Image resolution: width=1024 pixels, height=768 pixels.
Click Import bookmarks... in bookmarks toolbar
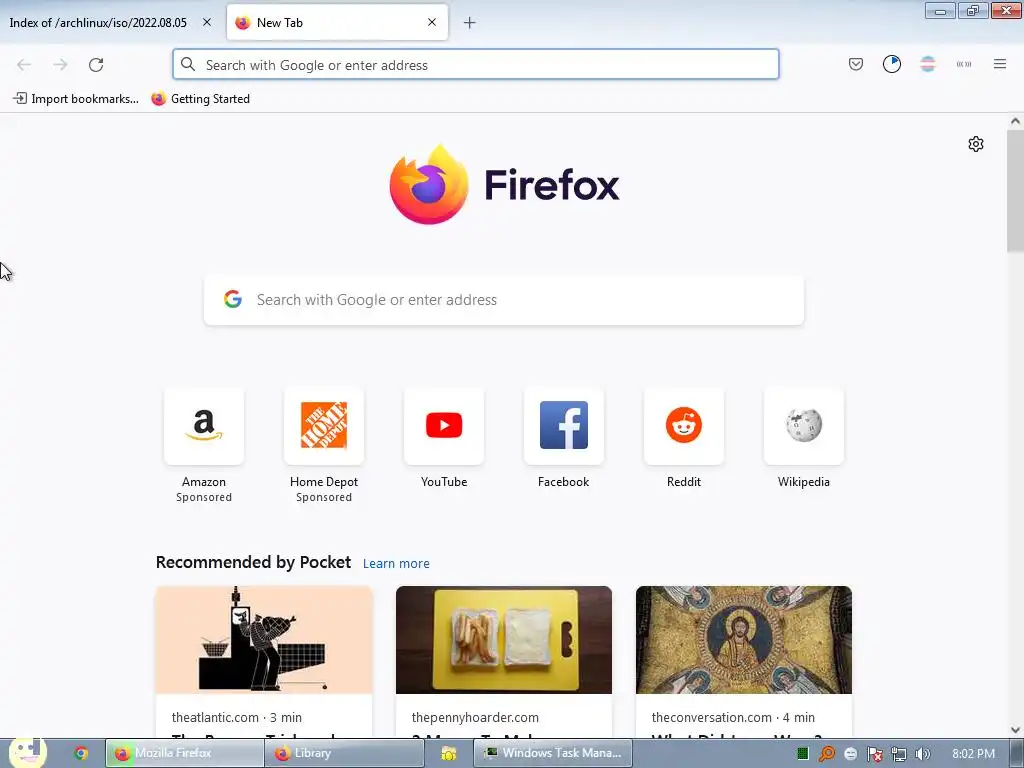[x=76, y=99]
